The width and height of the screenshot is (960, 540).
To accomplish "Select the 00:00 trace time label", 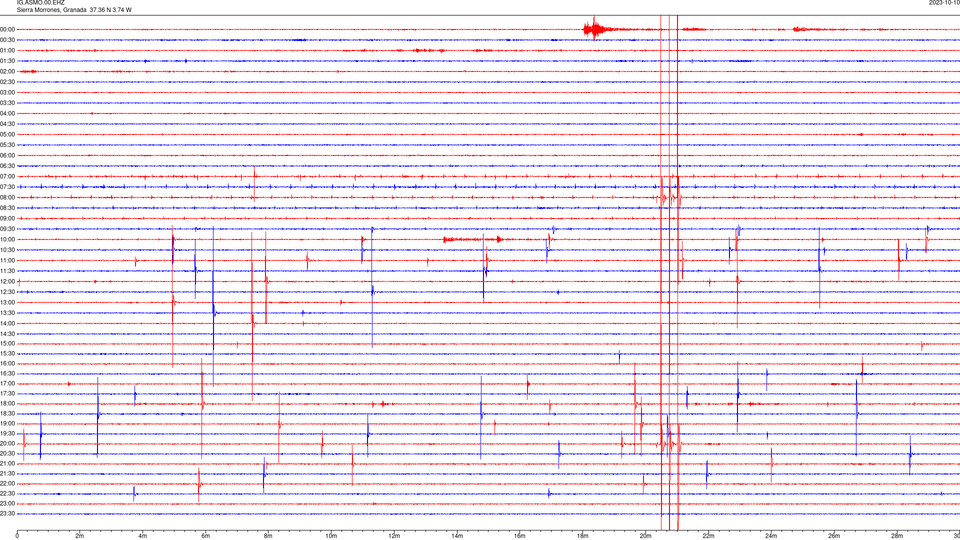I will pos(7,29).
